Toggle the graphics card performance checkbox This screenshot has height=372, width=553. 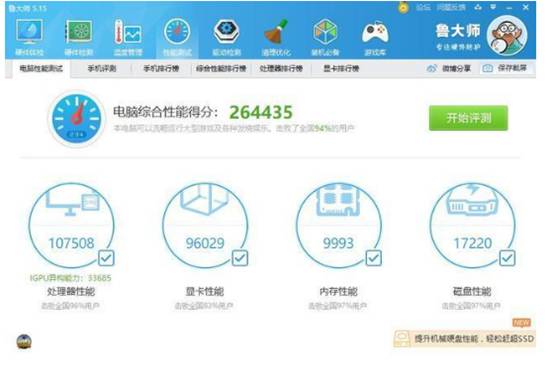240,258
